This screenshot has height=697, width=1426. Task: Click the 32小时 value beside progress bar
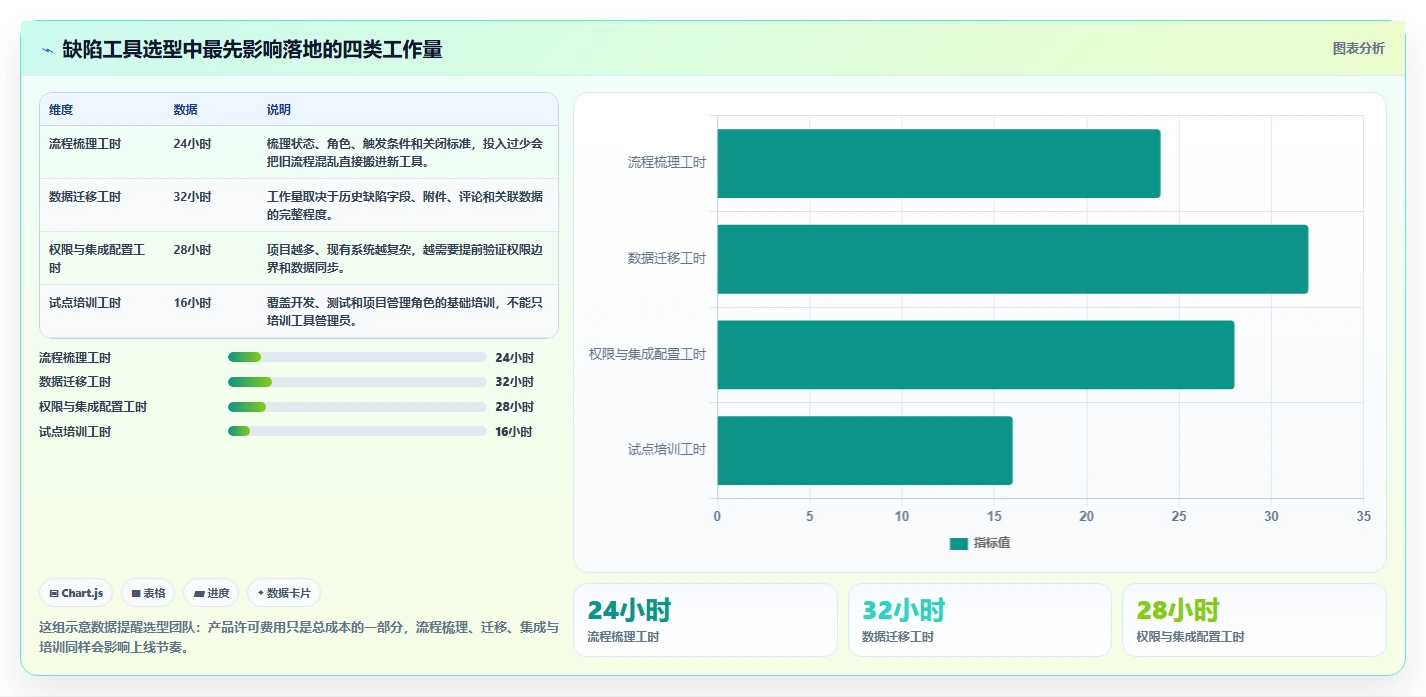(514, 382)
